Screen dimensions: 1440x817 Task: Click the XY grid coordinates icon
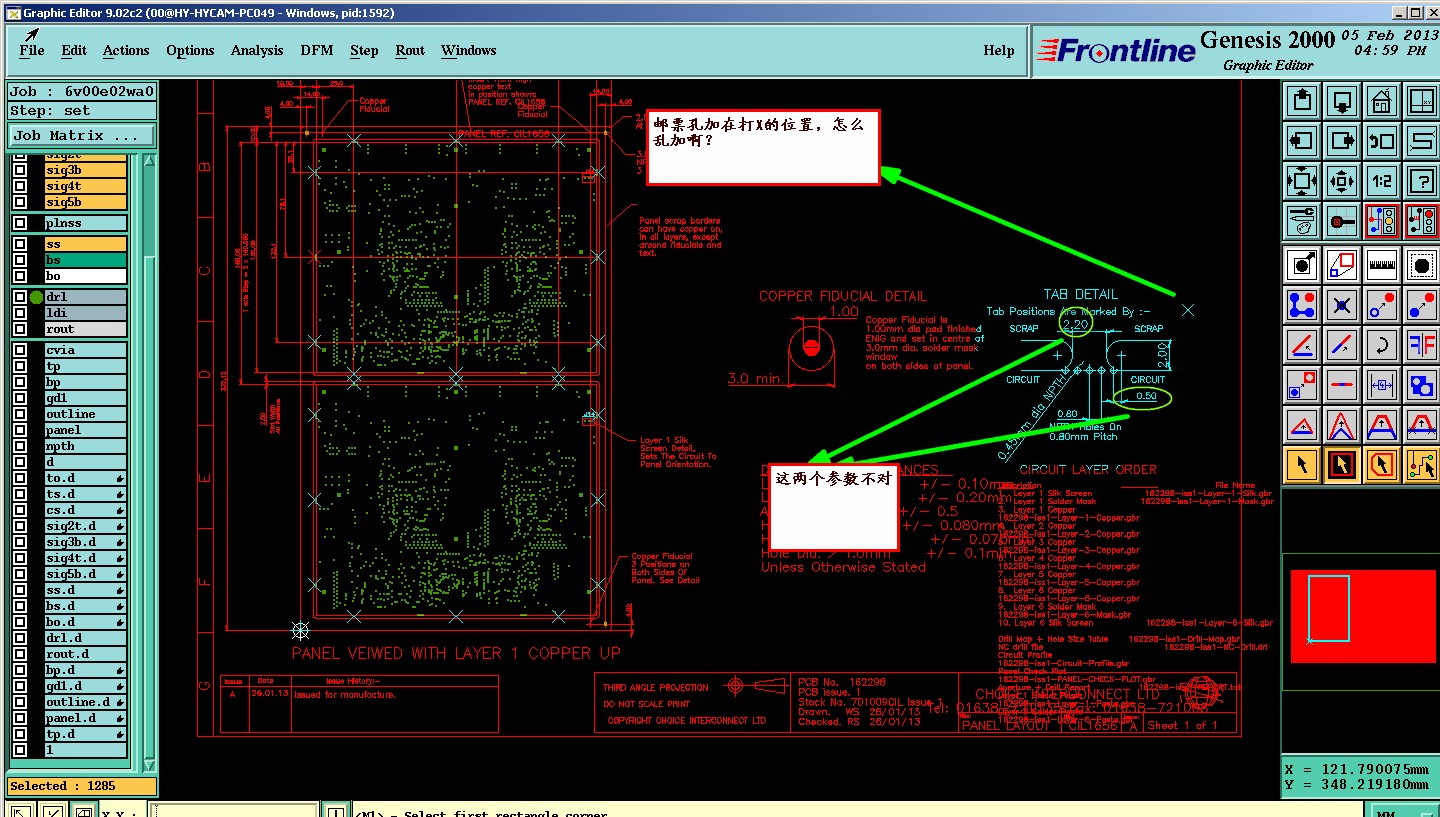tap(1421, 100)
